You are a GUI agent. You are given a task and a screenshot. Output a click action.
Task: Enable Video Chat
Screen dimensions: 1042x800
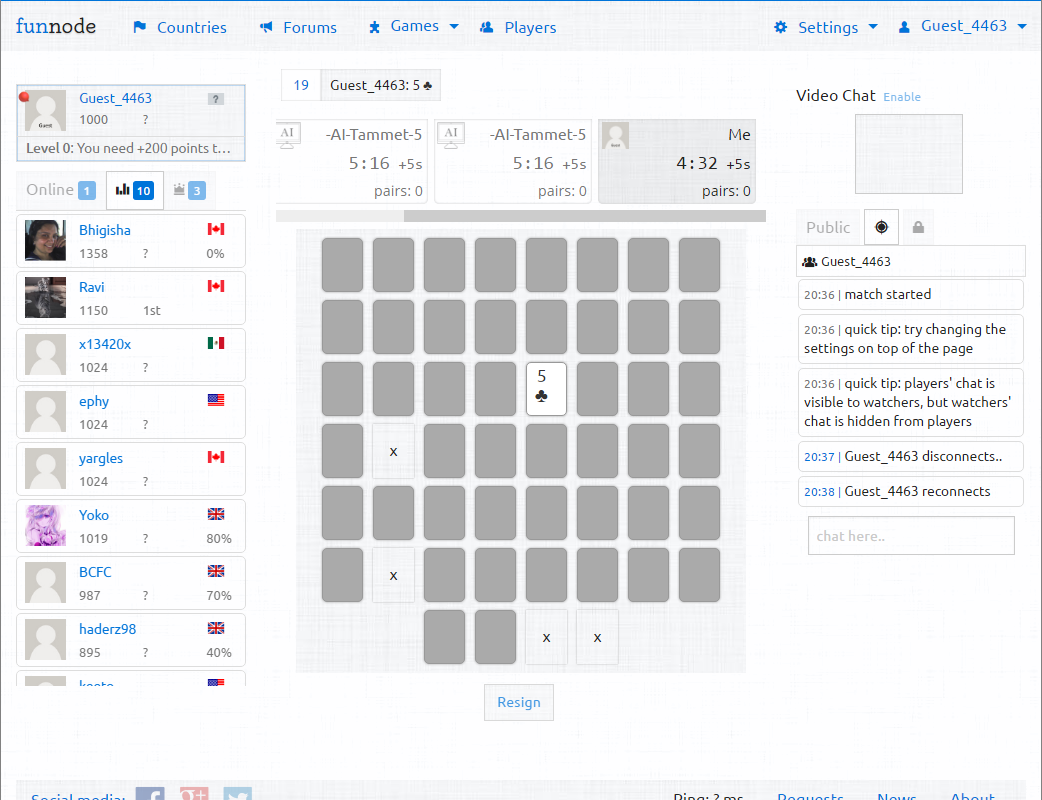pyautogui.click(x=902, y=97)
